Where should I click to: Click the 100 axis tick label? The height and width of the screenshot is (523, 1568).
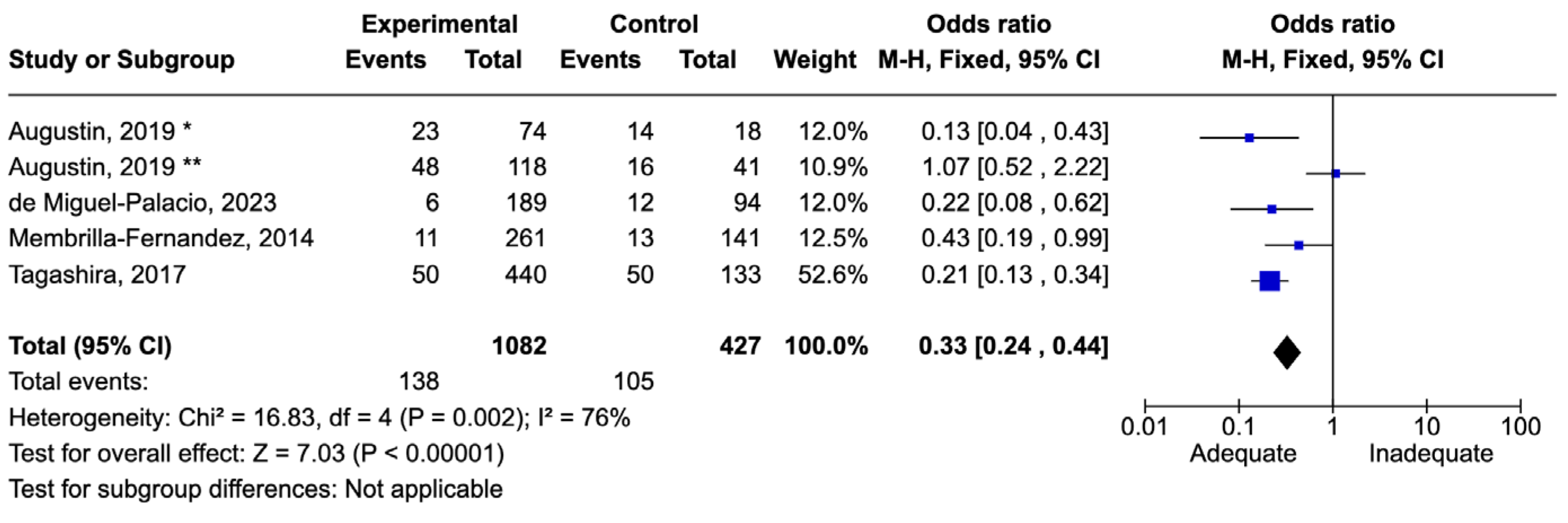(x=1521, y=427)
